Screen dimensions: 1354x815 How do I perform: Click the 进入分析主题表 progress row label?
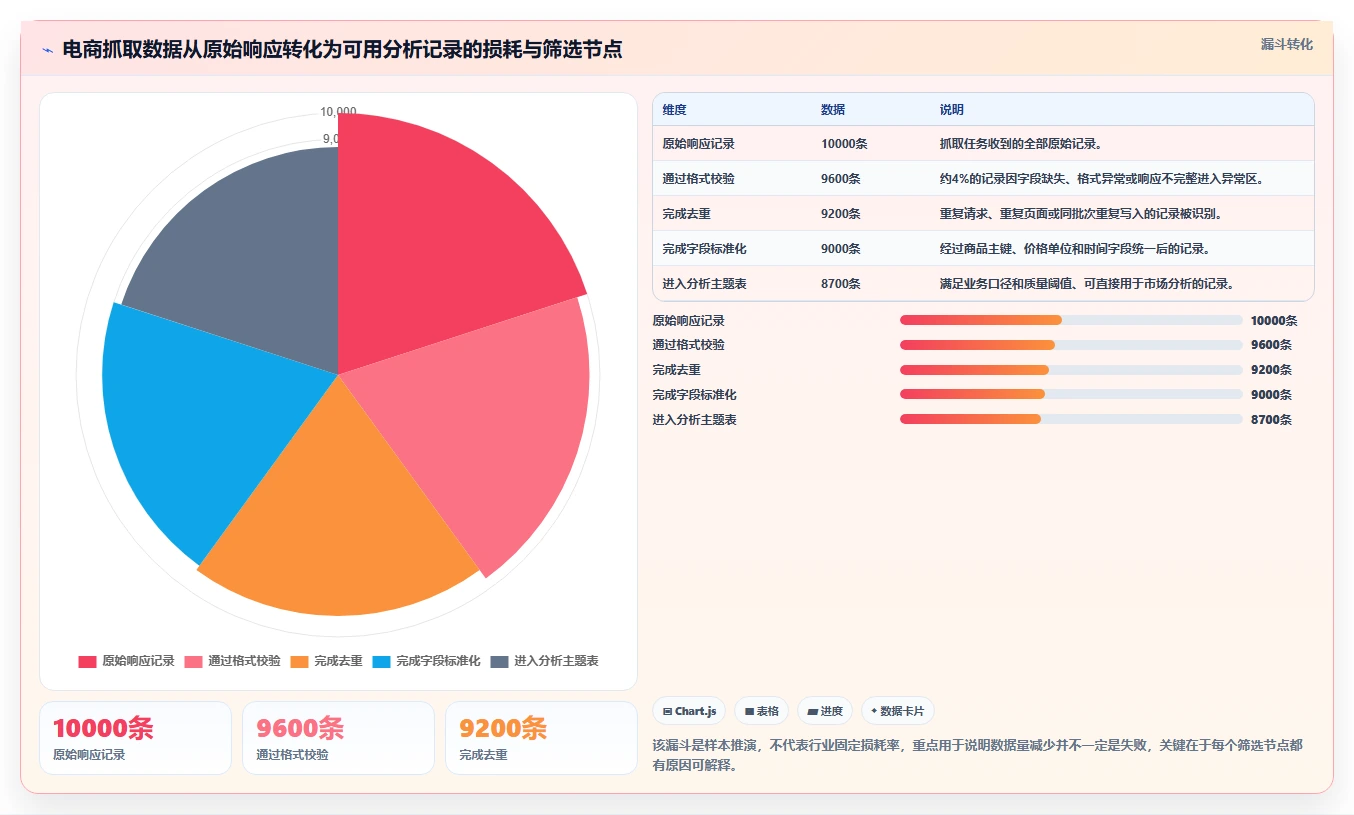click(x=694, y=420)
